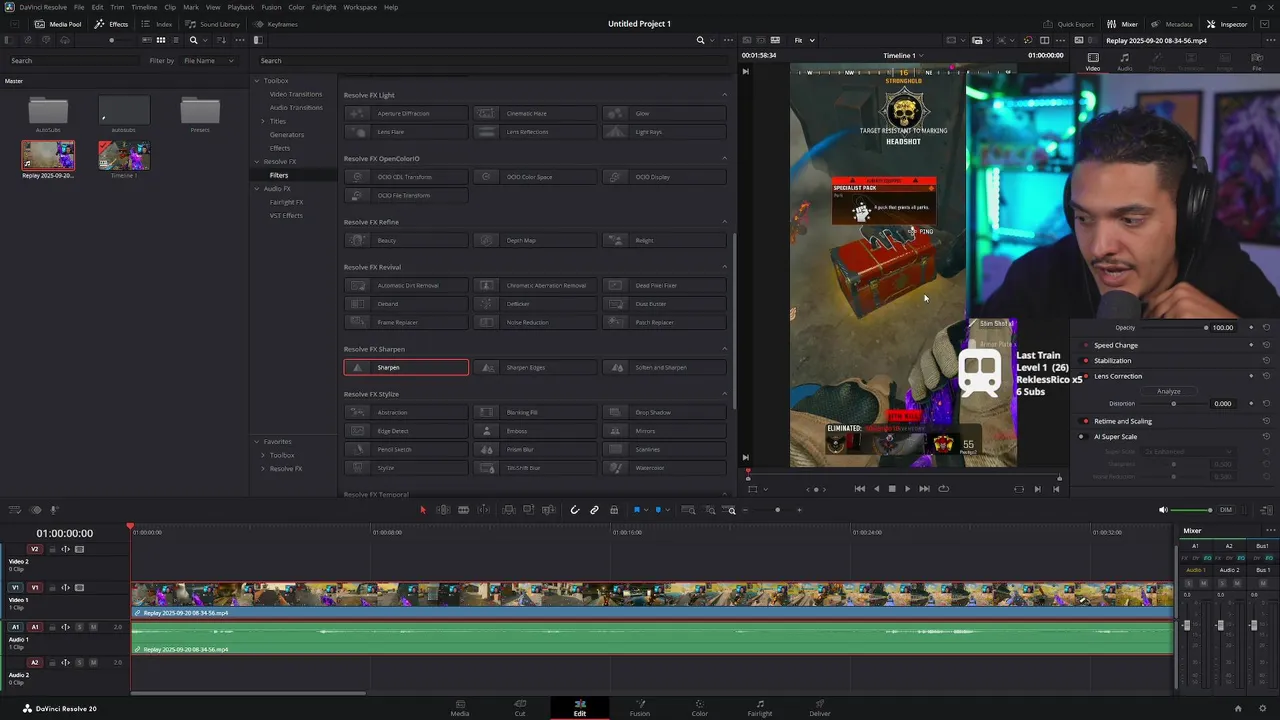Choose the Edge Detect effect
The image size is (1280, 720).
click(x=406, y=431)
